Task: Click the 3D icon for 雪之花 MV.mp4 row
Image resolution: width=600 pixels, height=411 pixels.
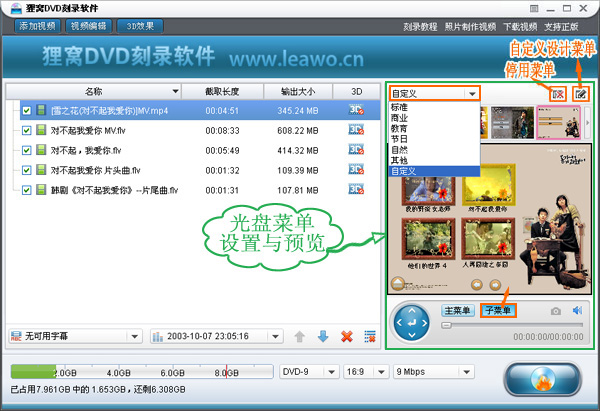Action: 356,110
